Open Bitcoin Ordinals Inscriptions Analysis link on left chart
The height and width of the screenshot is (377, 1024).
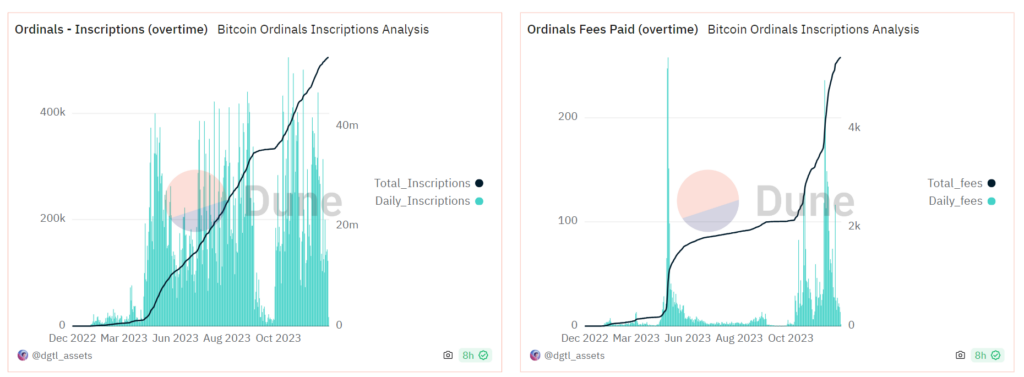click(x=323, y=29)
